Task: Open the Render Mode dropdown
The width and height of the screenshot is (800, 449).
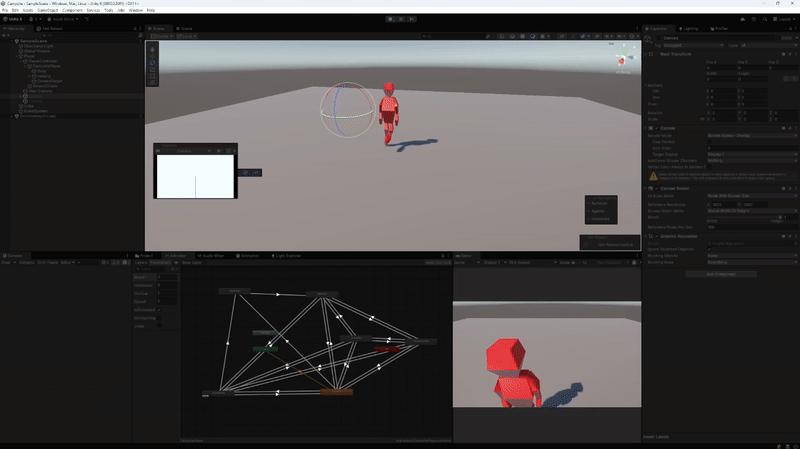Action: click(x=752, y=136)
